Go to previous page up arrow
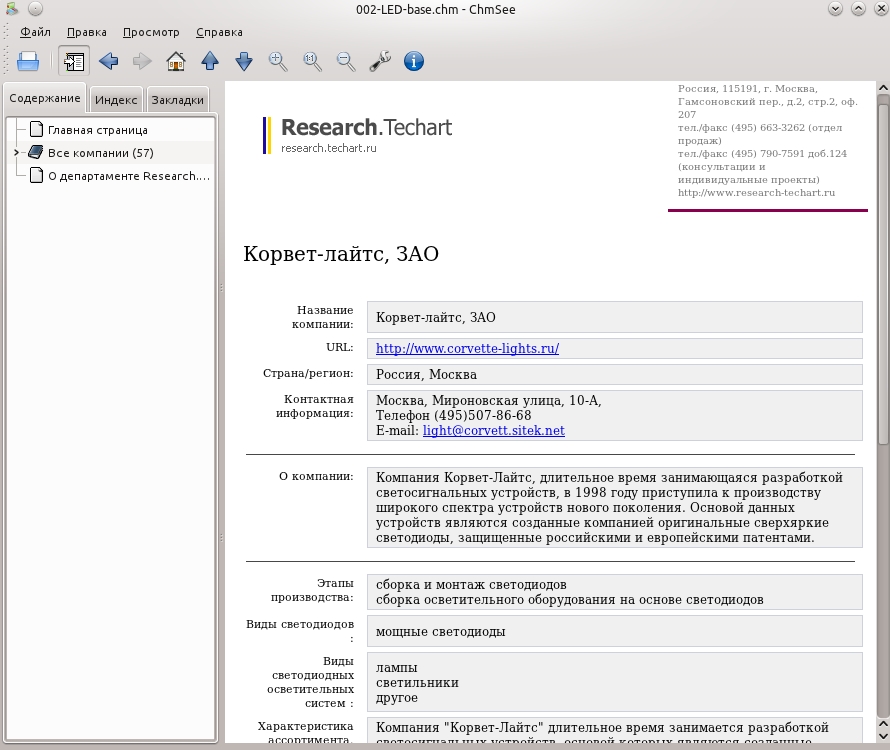This screenshot has width=890, height=750. click(210, 61)
